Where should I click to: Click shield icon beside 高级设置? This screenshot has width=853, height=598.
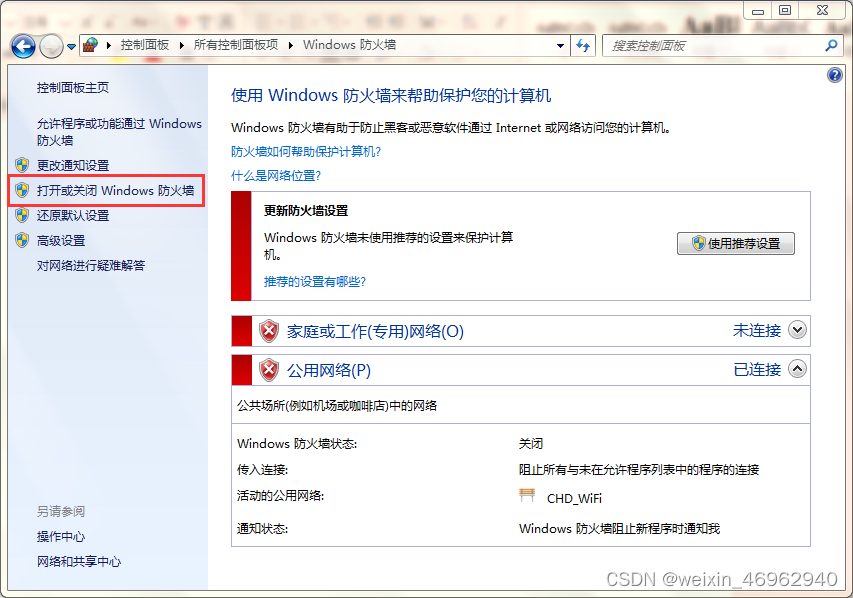tap(22, 240)
